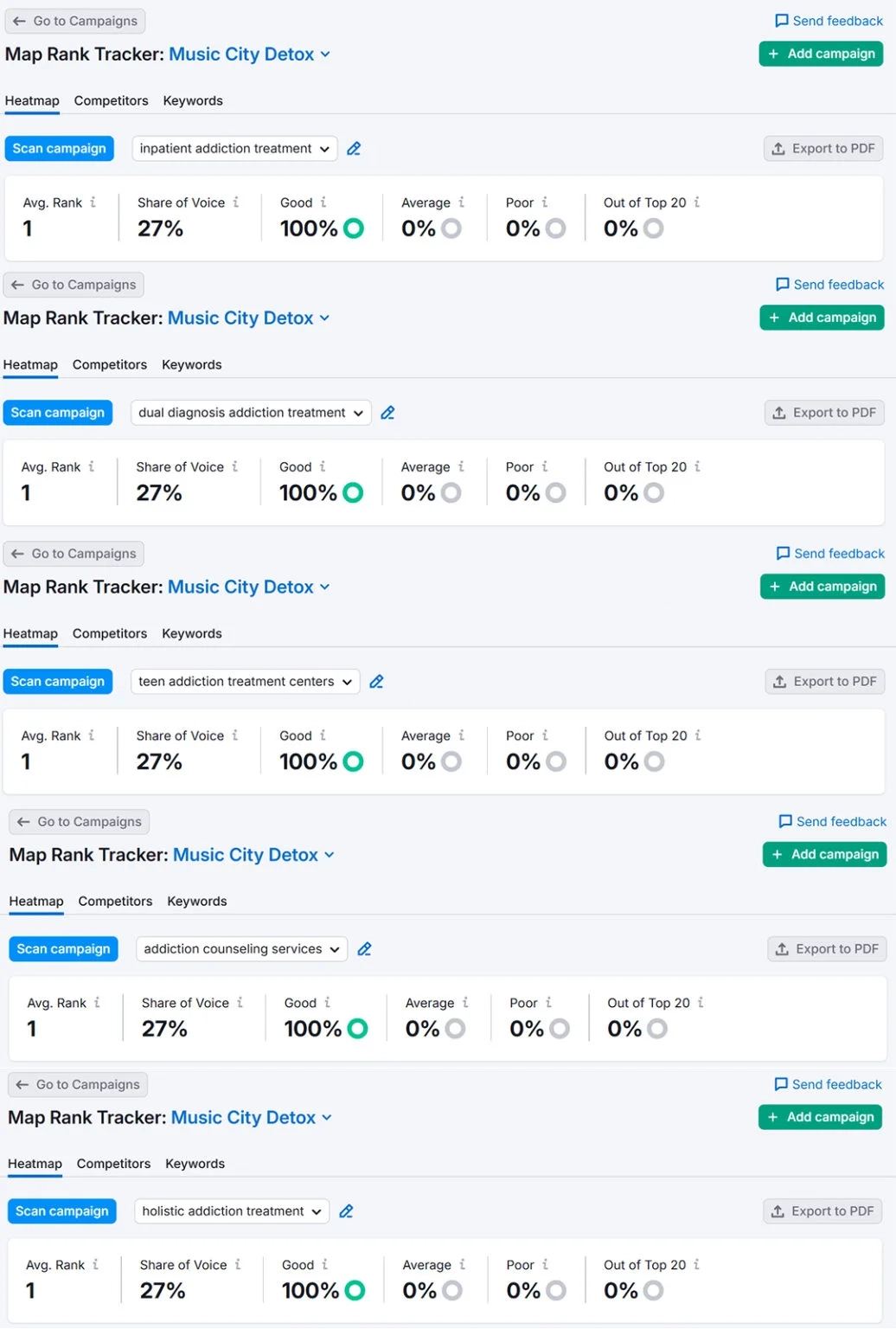The width and height of the screenshot is (896, 1329).
Task: Click edit pencil beside "inpatient addiction treatment"
Action: point(354,149)
